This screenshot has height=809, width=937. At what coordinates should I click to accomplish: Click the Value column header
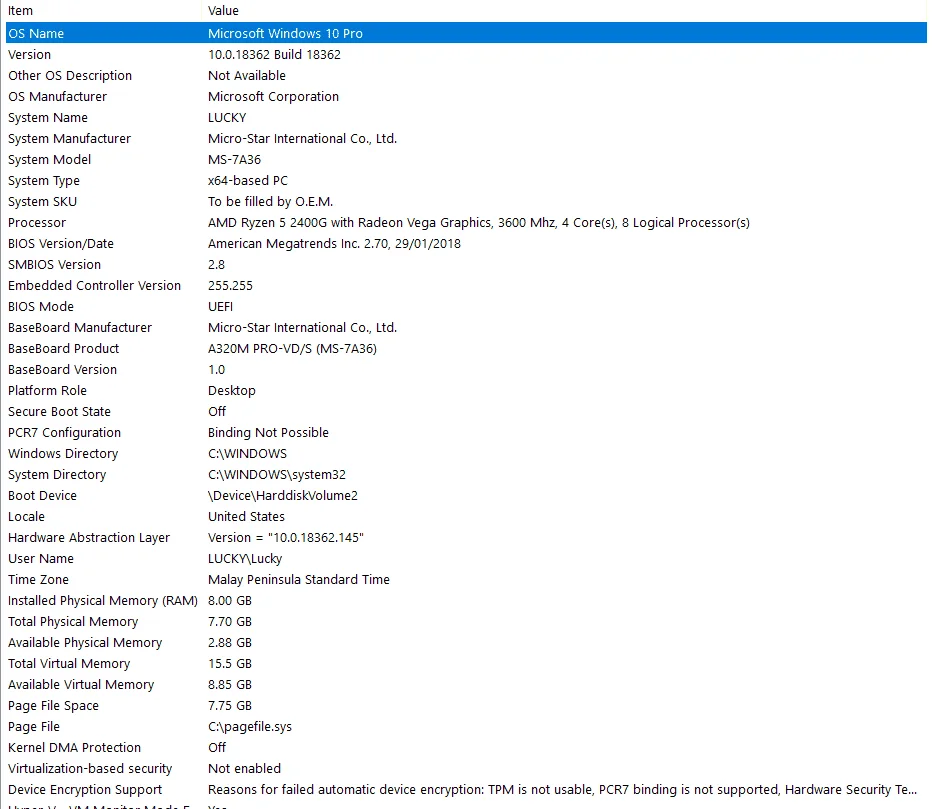coord(565,11)
